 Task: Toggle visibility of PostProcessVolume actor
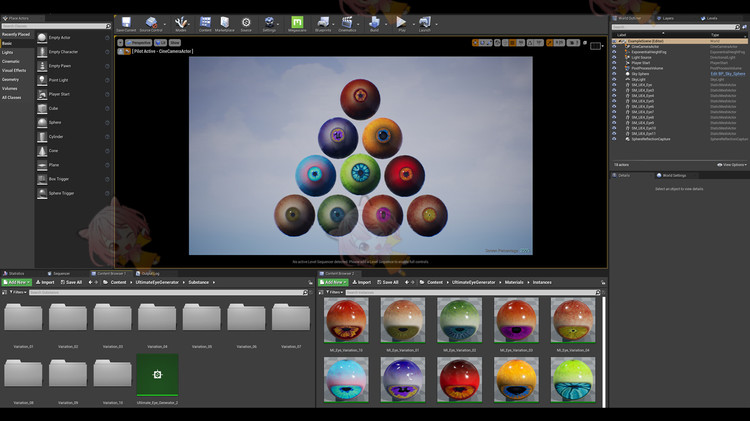coord(614,68)
